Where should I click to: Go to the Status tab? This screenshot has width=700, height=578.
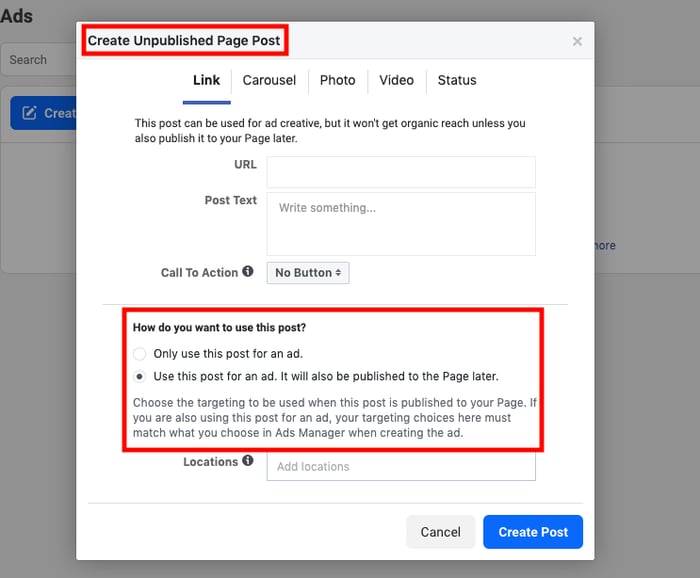tap(457, 80)
